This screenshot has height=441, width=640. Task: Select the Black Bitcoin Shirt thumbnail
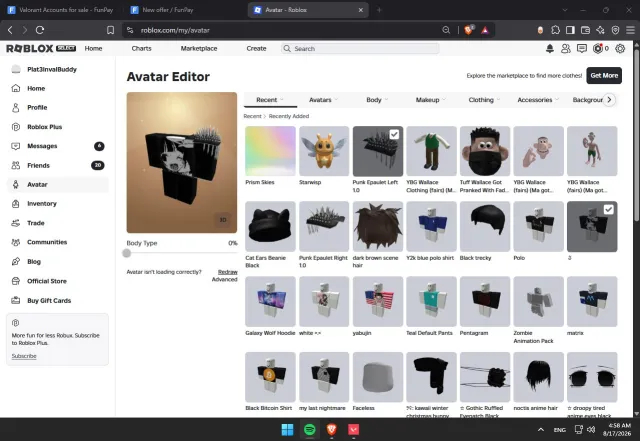tap(270, 377)
